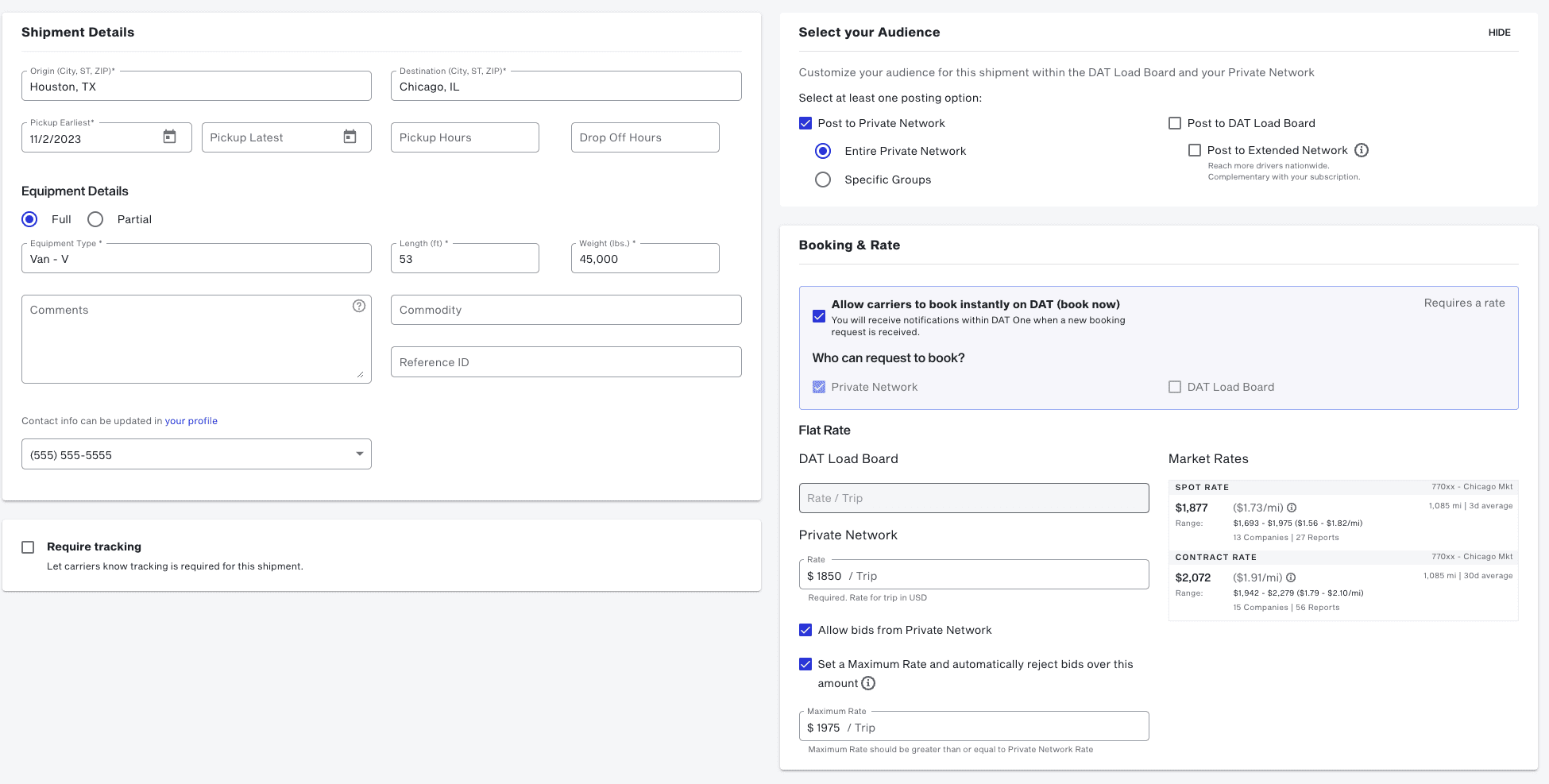Enable Post to DAT Load Board
Screen dimensions: 1549x784
coord(1175,123)
